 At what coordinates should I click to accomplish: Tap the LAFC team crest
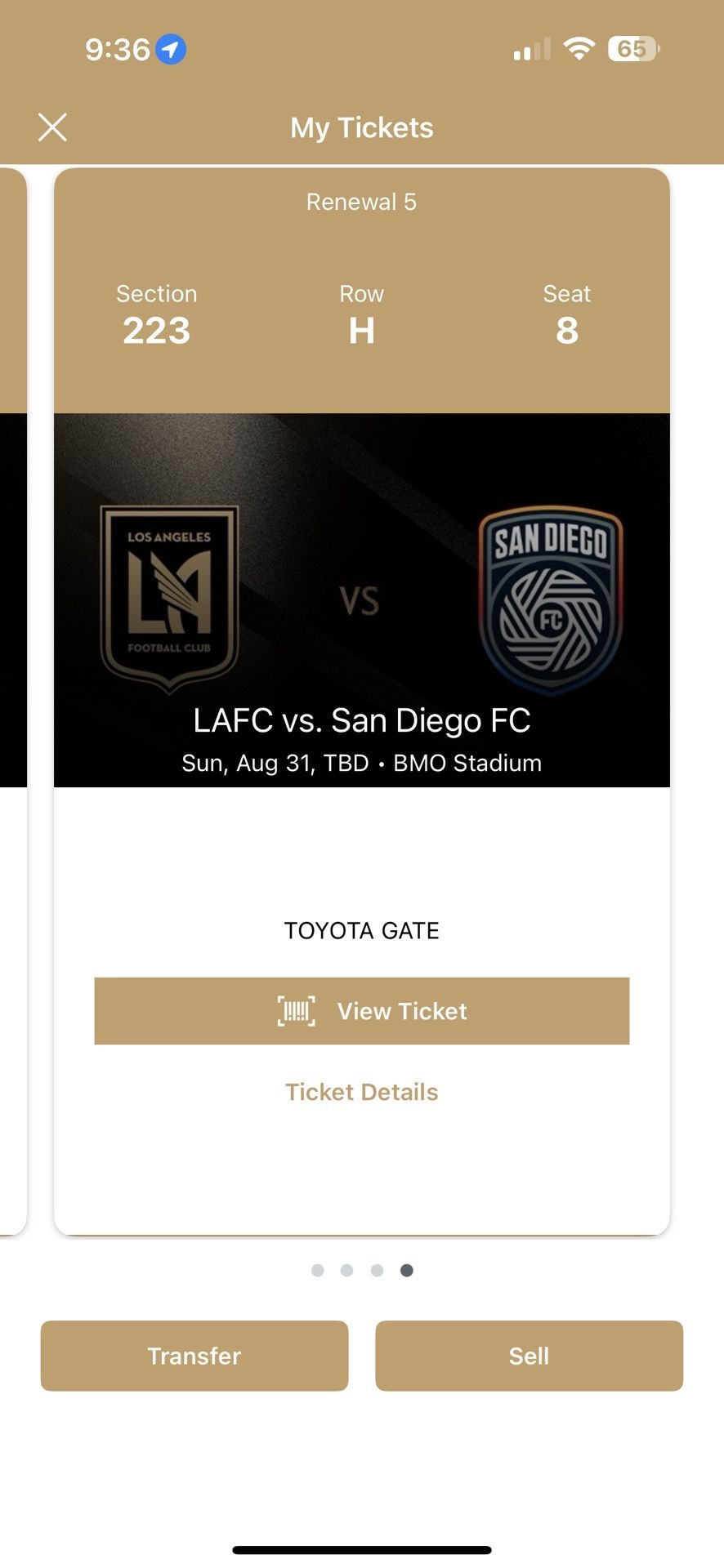(x=169, y=598)
